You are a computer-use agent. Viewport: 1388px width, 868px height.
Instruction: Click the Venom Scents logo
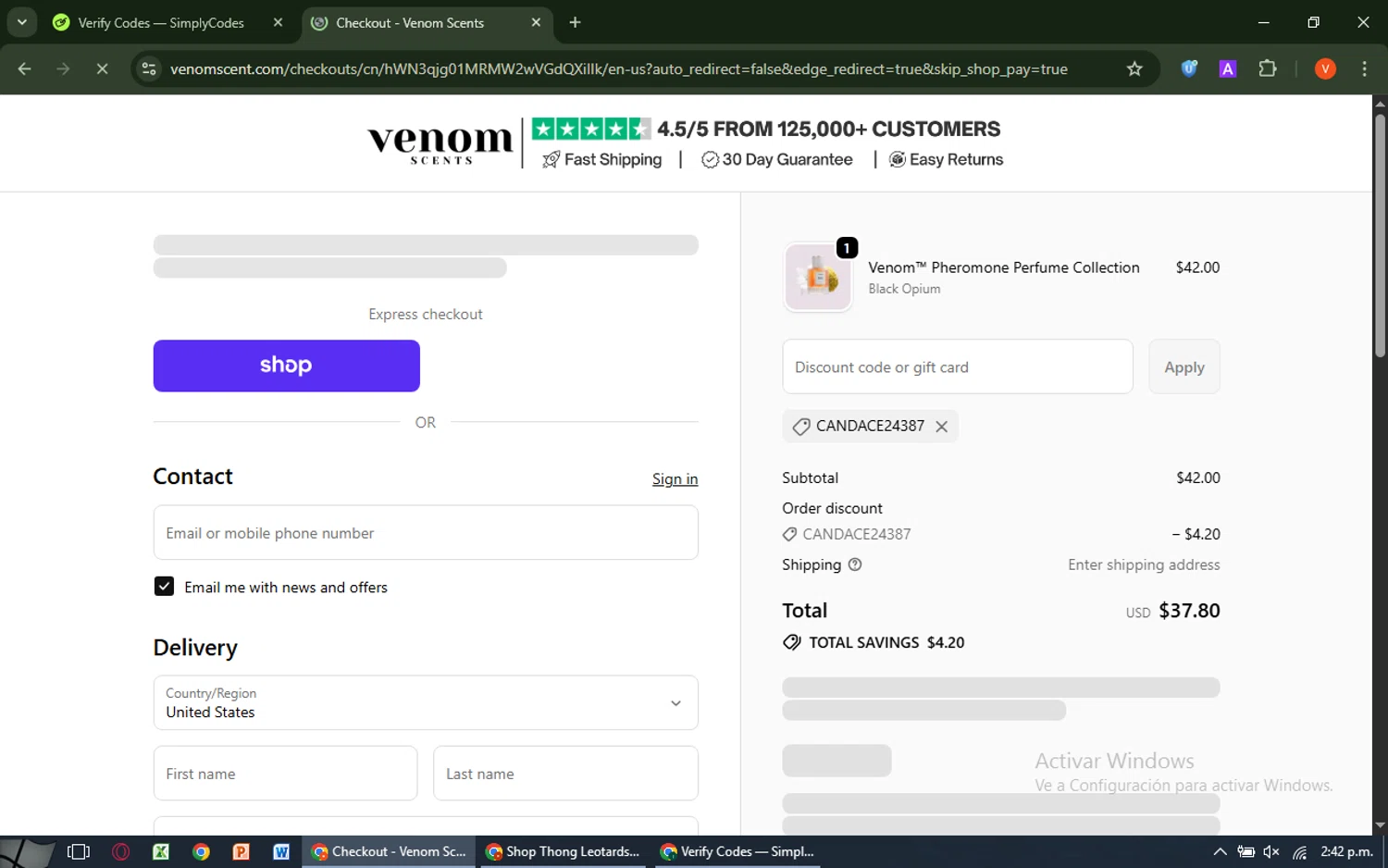[440, 144]
